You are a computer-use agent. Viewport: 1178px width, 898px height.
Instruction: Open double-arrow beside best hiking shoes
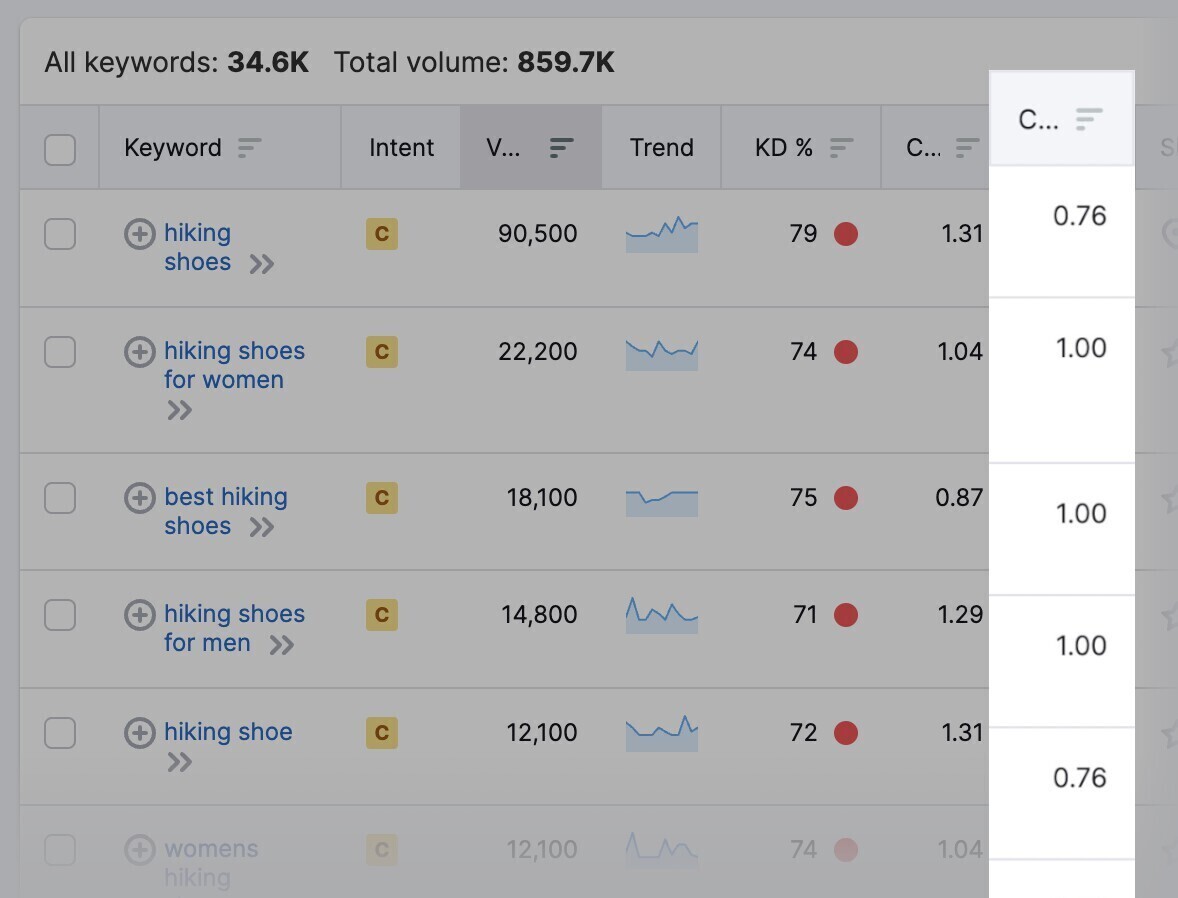pyautogui.click(x=261, y=528)
